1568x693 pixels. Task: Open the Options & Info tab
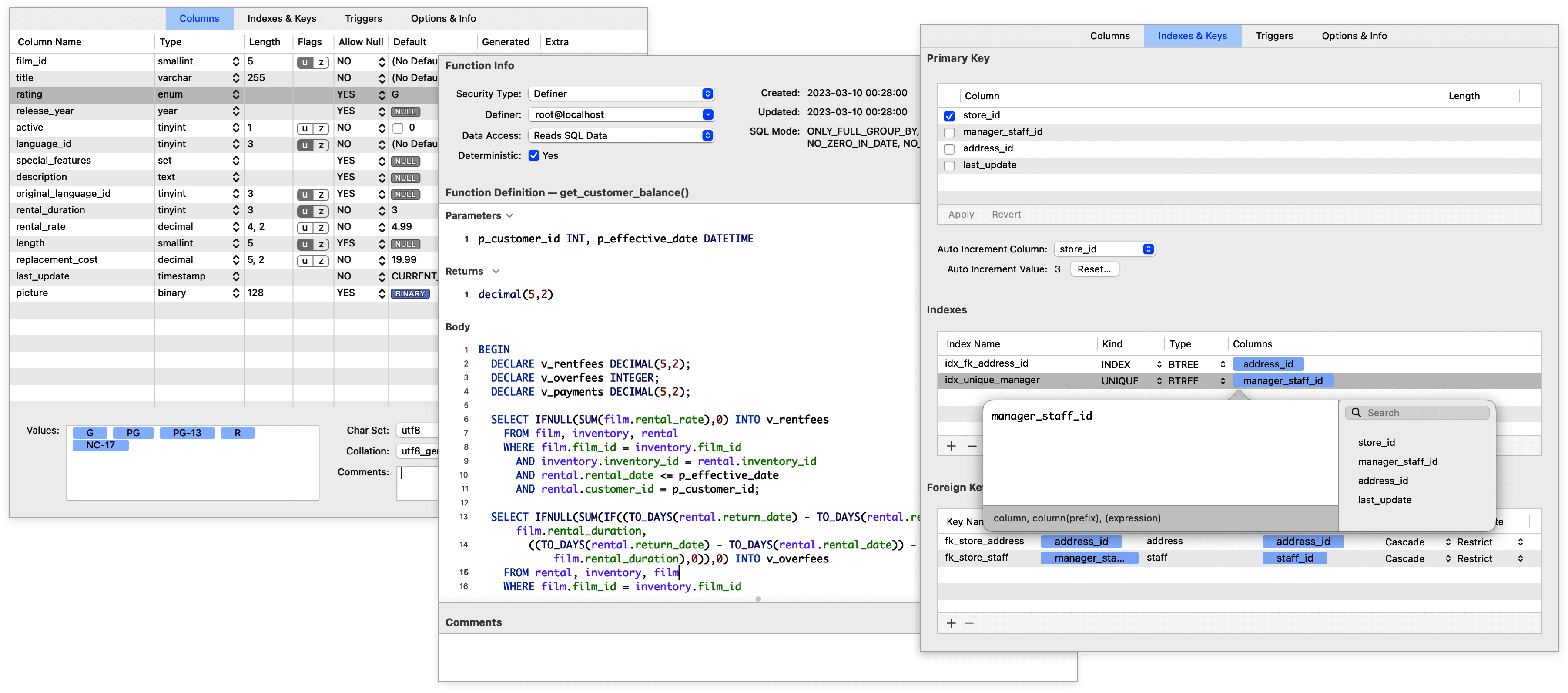1354,36
